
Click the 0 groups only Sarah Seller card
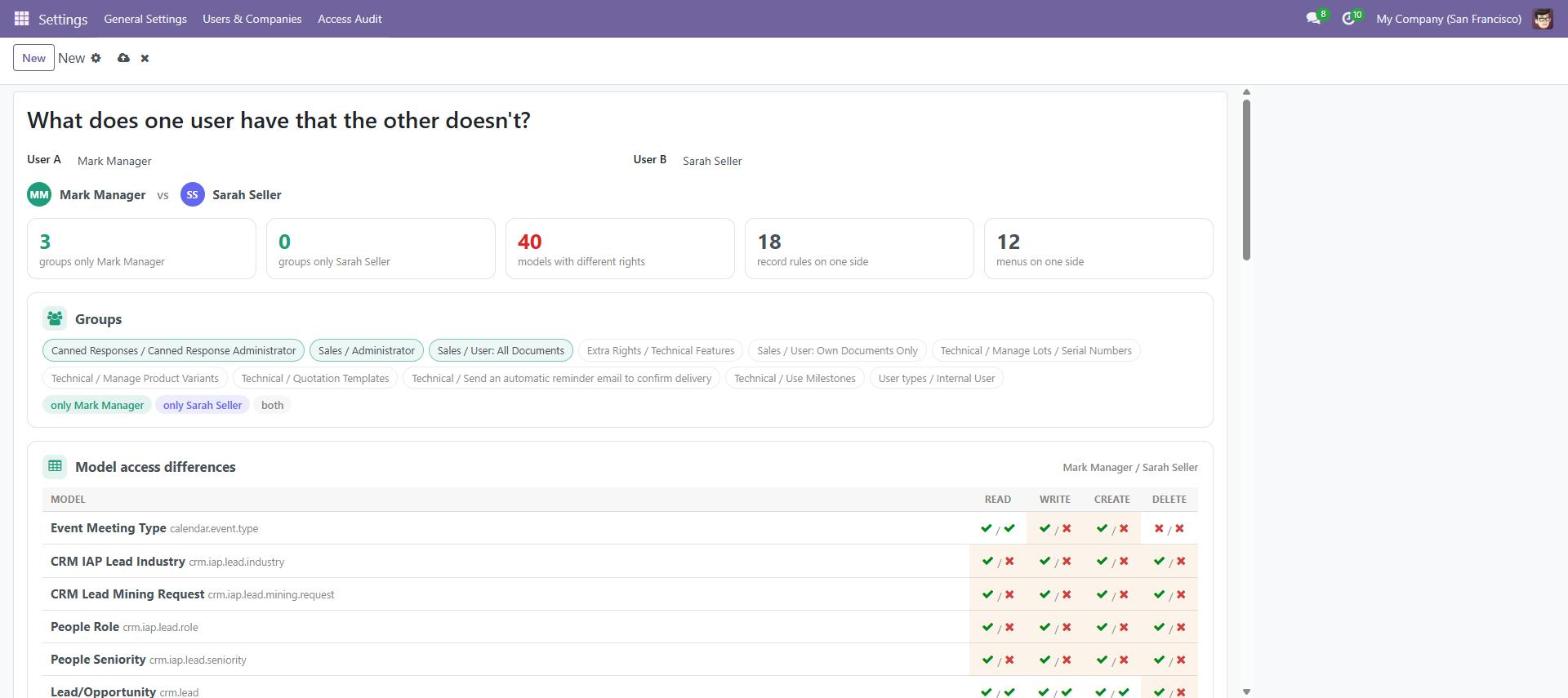coord(381,248)
